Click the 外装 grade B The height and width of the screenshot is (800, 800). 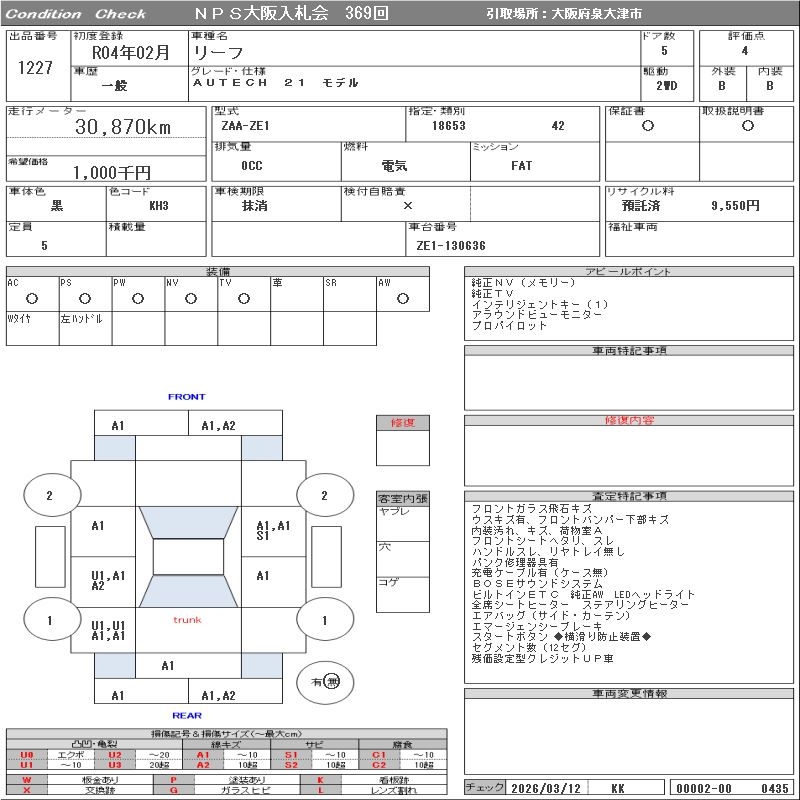pos(721,86)
